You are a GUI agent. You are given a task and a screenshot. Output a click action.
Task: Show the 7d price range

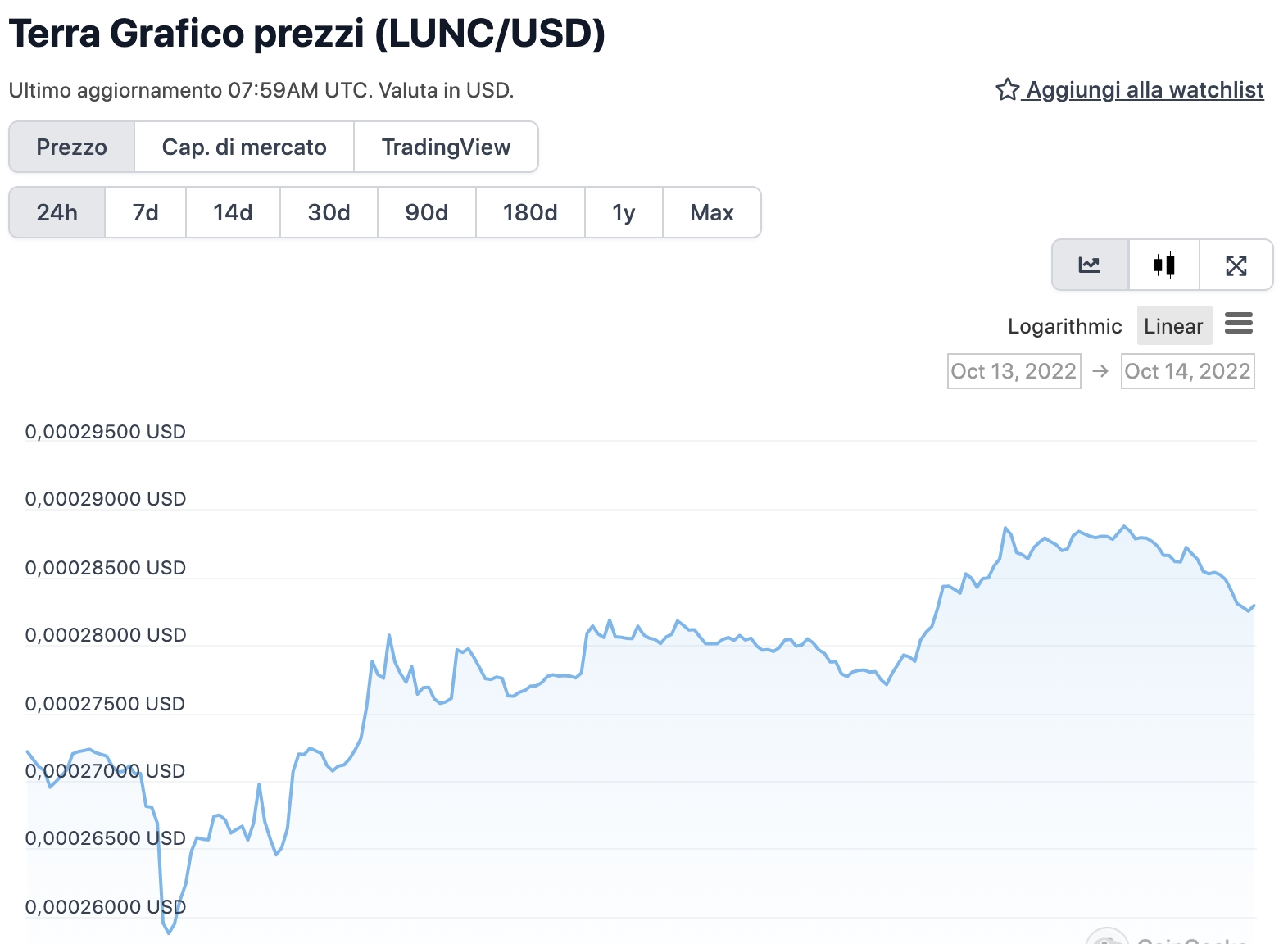pyautogui.click(x=146, y=213)
